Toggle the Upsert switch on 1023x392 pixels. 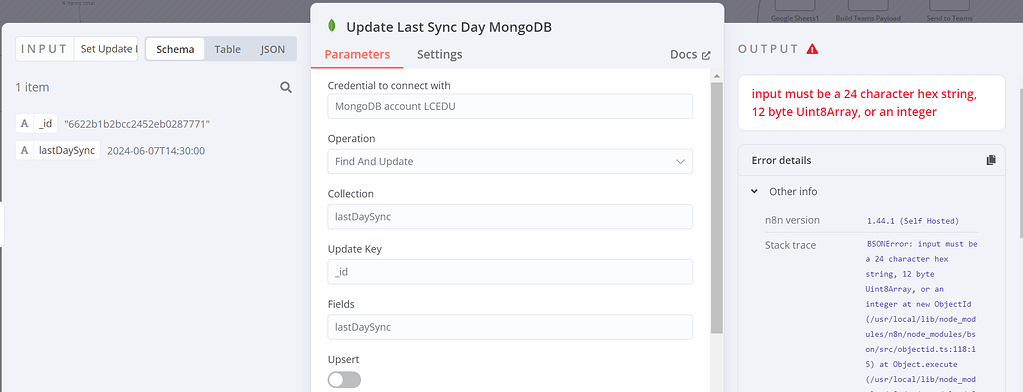[344, 380]
